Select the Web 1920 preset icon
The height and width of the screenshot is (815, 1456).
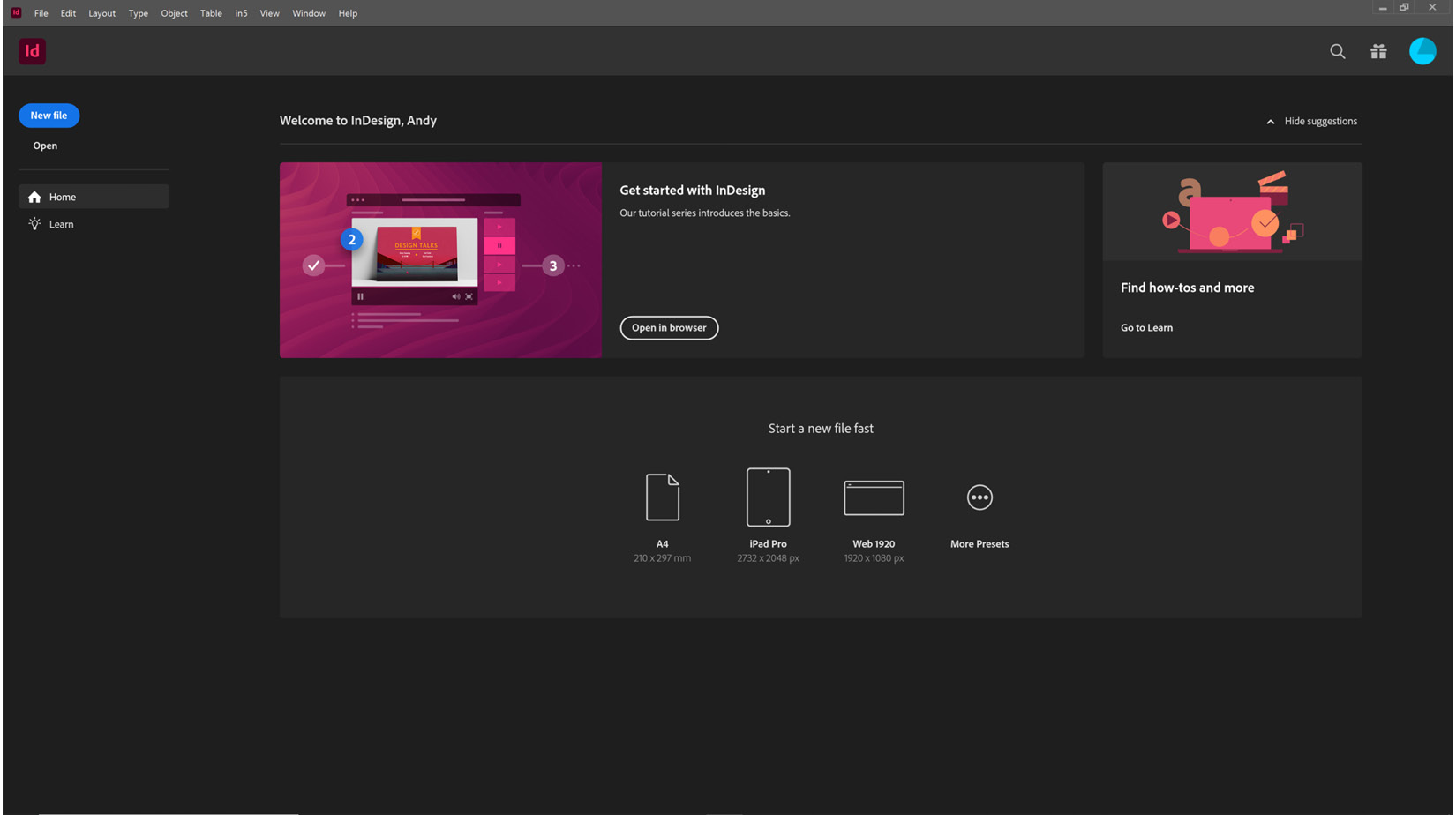[874, 497]
